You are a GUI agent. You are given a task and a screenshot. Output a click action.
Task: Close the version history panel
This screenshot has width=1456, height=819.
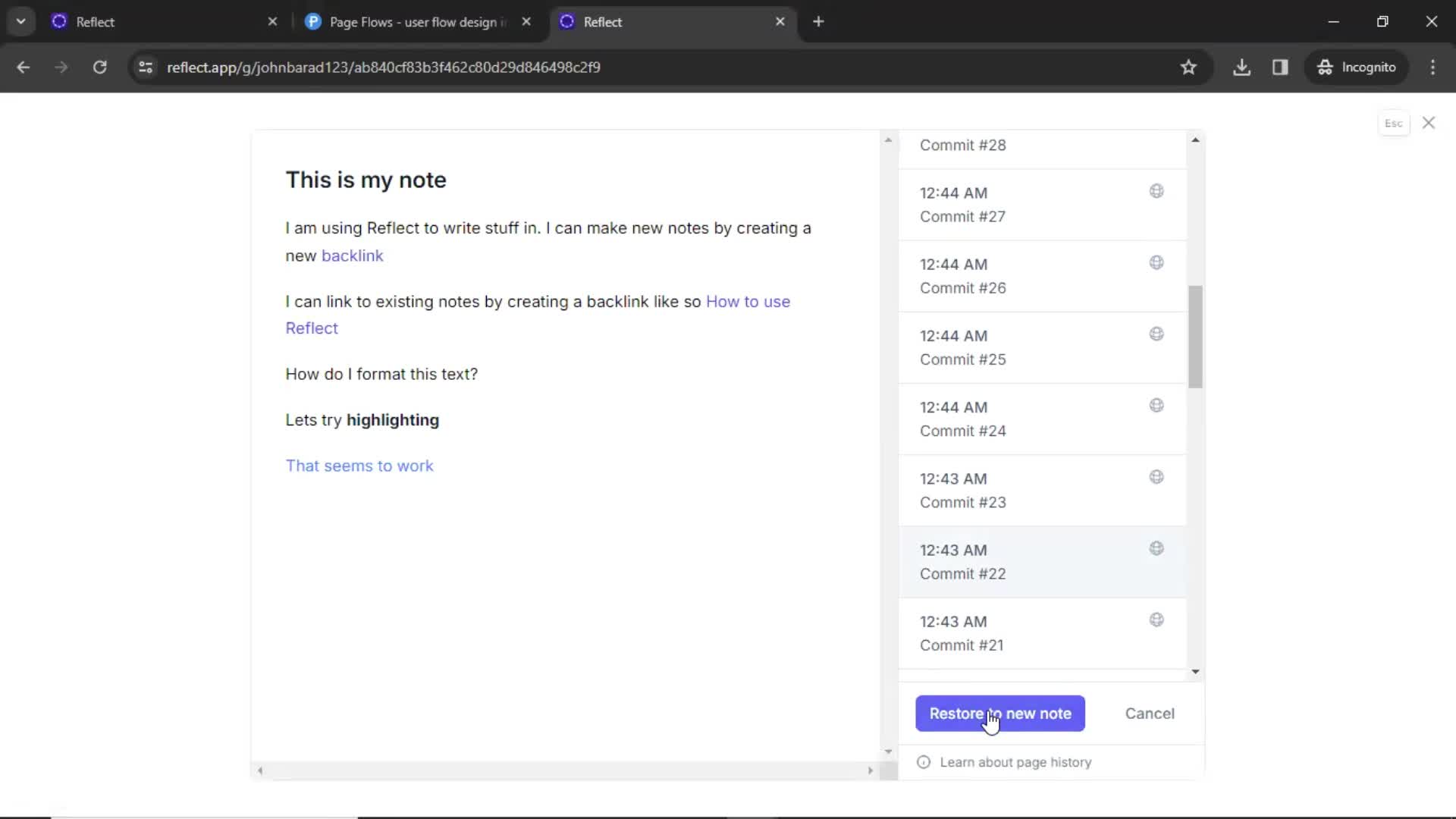(1429, 123)
